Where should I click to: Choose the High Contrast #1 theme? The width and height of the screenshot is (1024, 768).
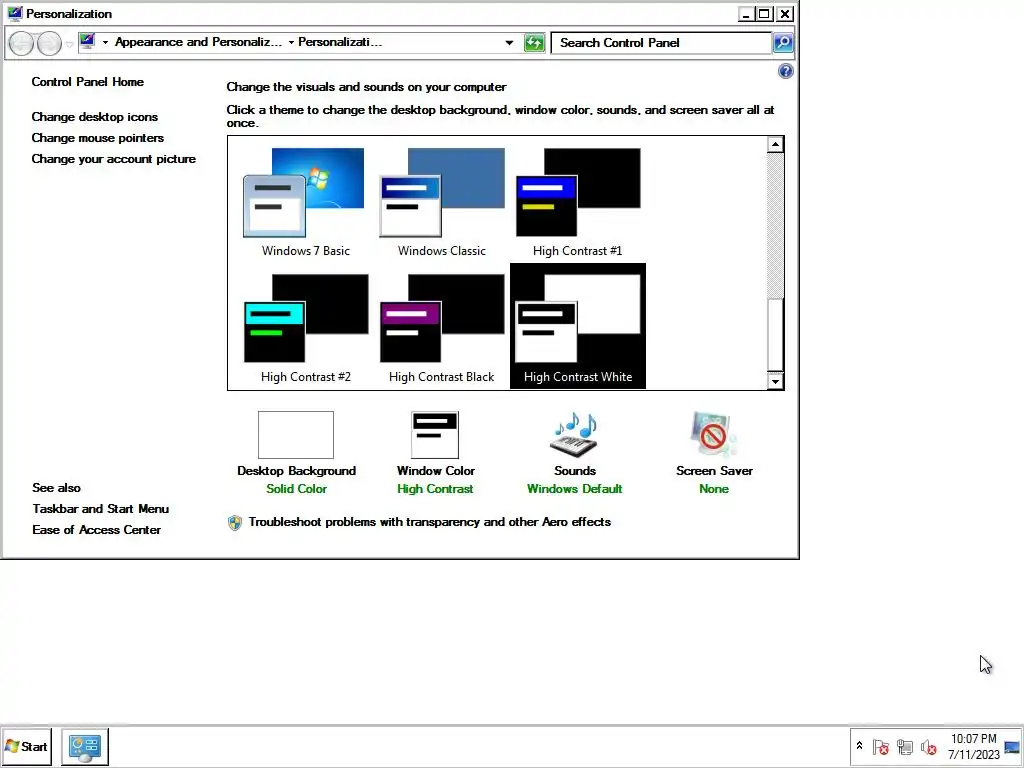[577, 202]
